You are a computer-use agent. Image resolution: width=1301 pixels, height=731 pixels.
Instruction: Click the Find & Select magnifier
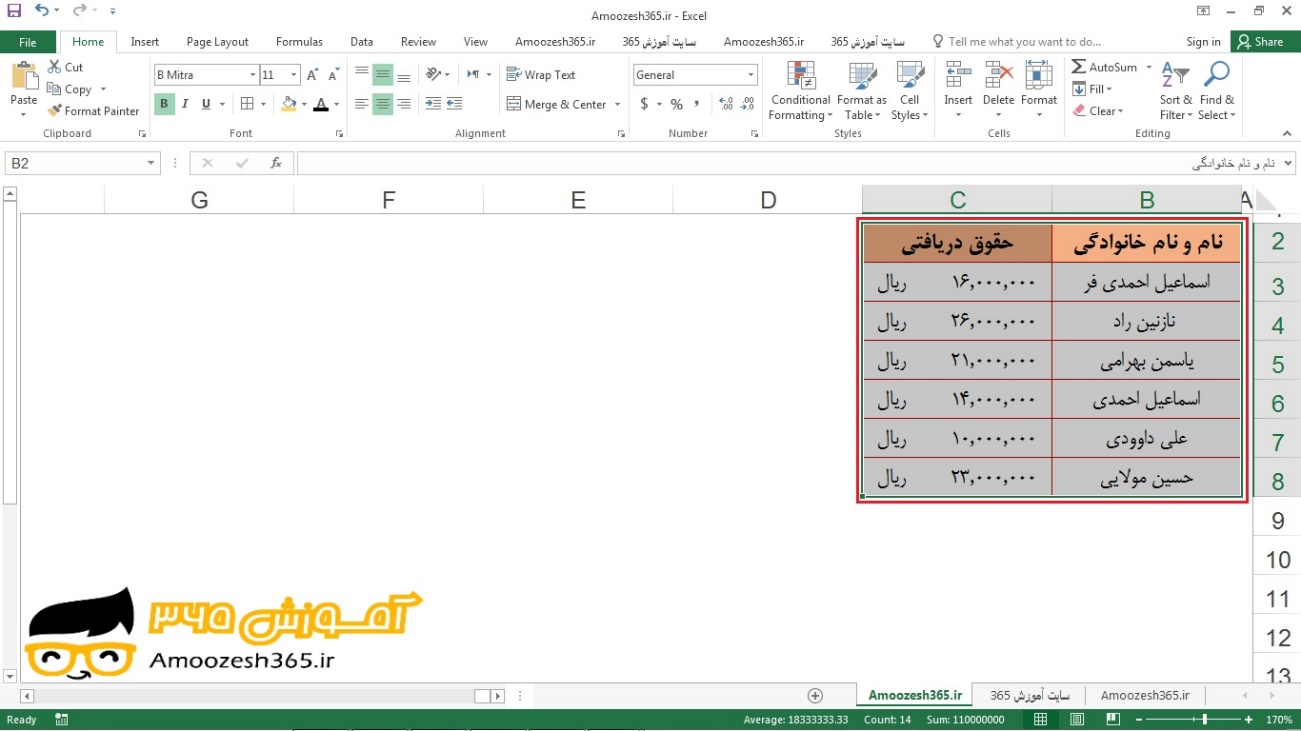coord(1217,92)
